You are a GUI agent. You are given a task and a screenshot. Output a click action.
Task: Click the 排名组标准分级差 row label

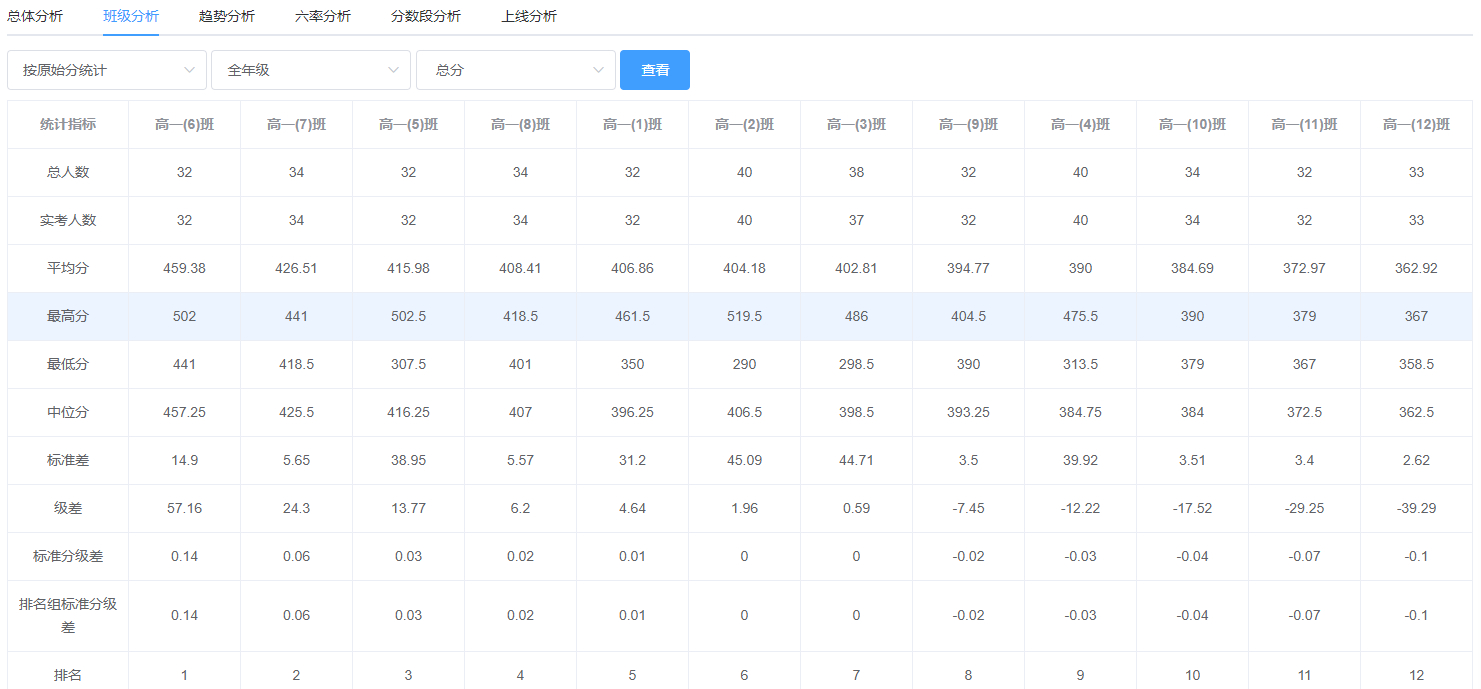coord(68,615)
